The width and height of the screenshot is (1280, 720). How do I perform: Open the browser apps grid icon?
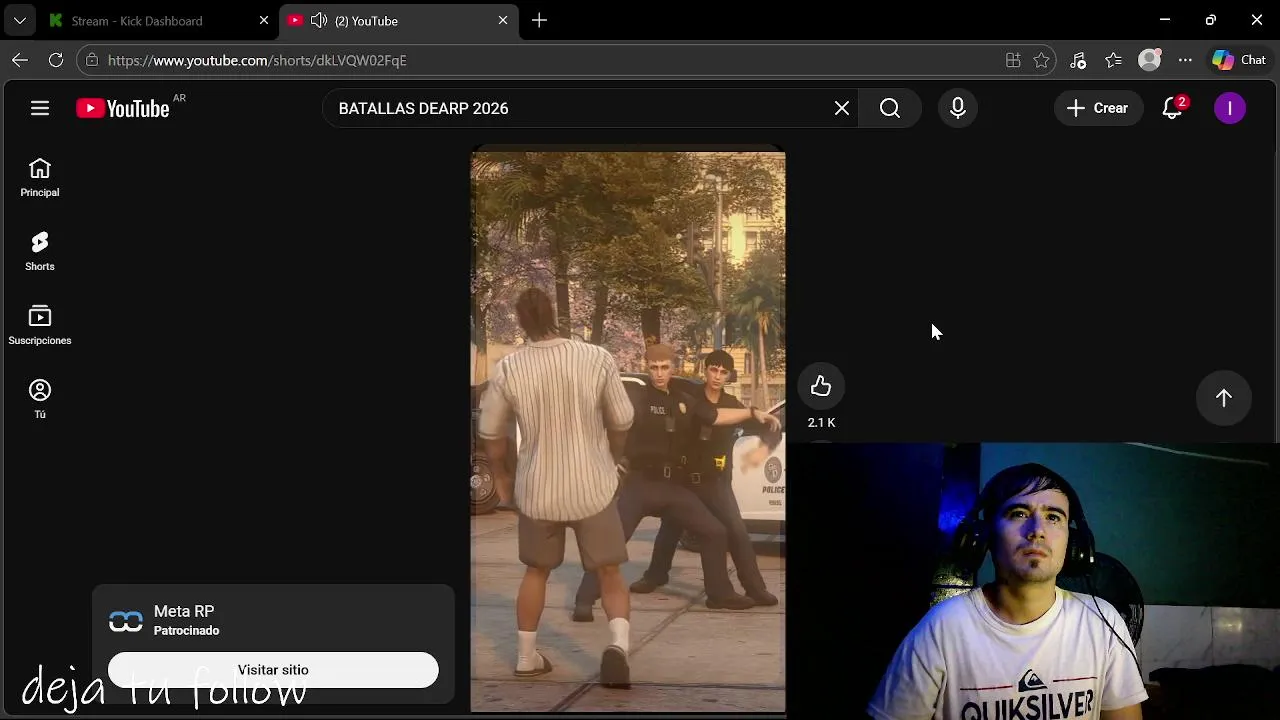pos(1013,60)
